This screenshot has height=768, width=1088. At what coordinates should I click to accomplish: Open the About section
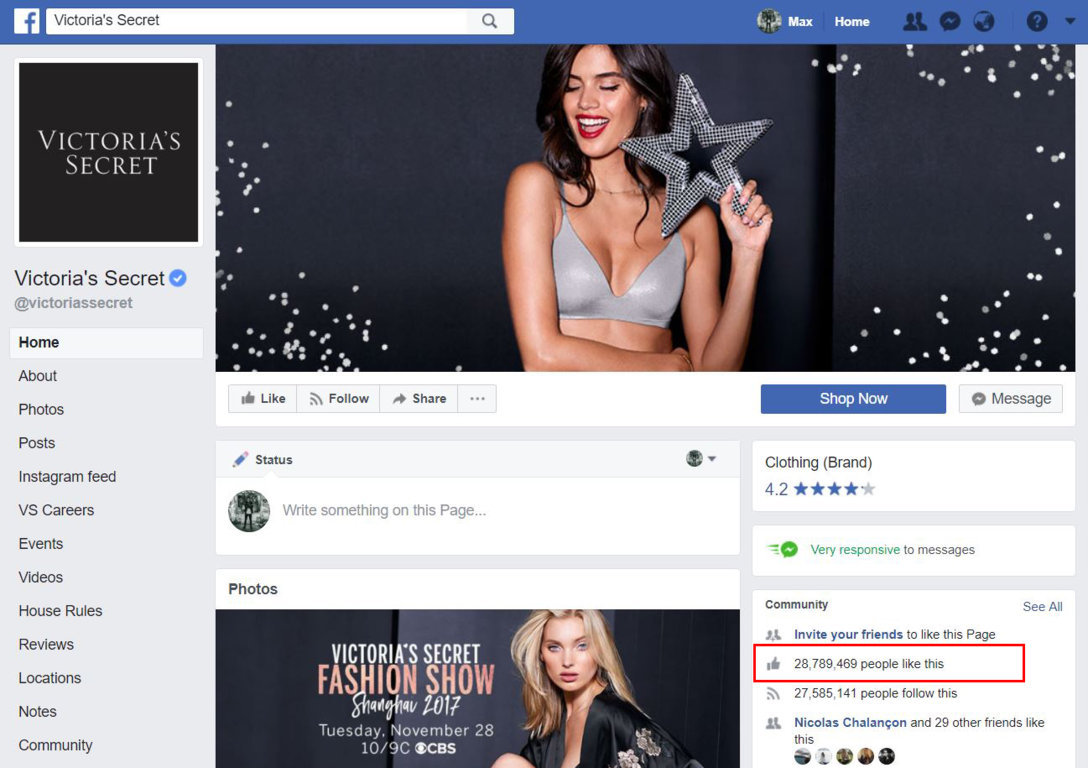37,376
